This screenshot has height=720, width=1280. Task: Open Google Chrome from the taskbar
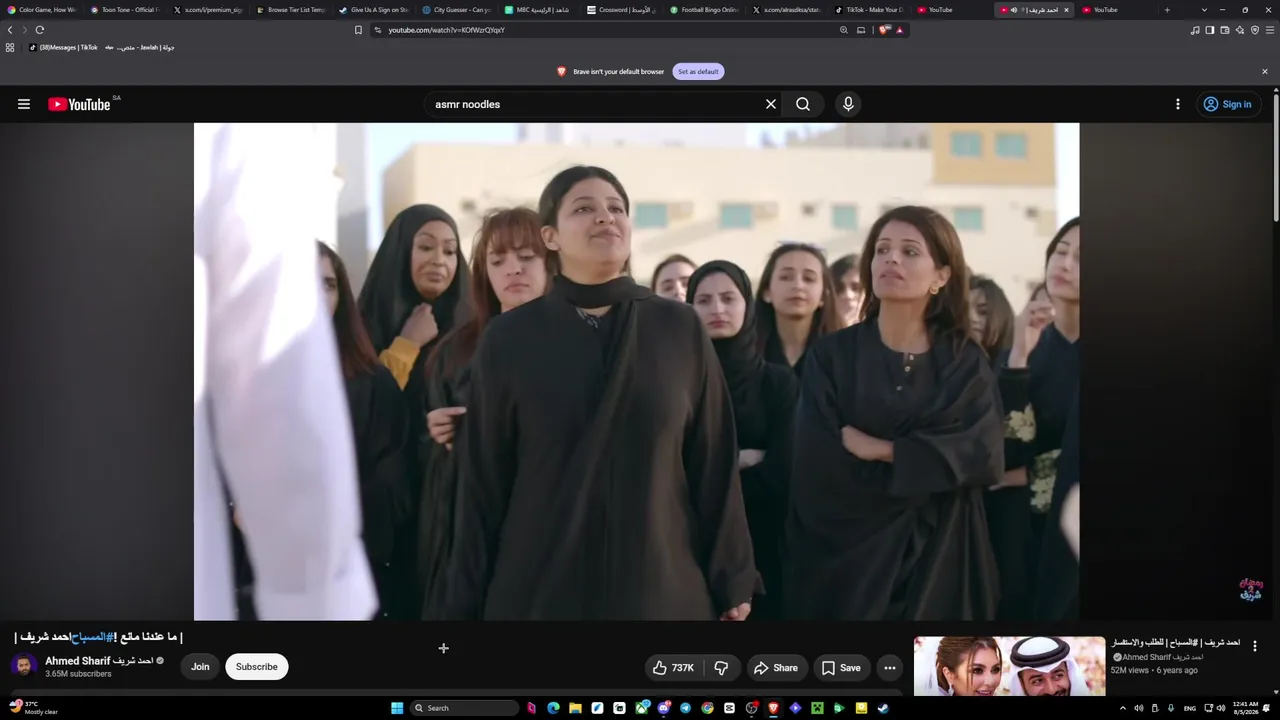(707, 708)
